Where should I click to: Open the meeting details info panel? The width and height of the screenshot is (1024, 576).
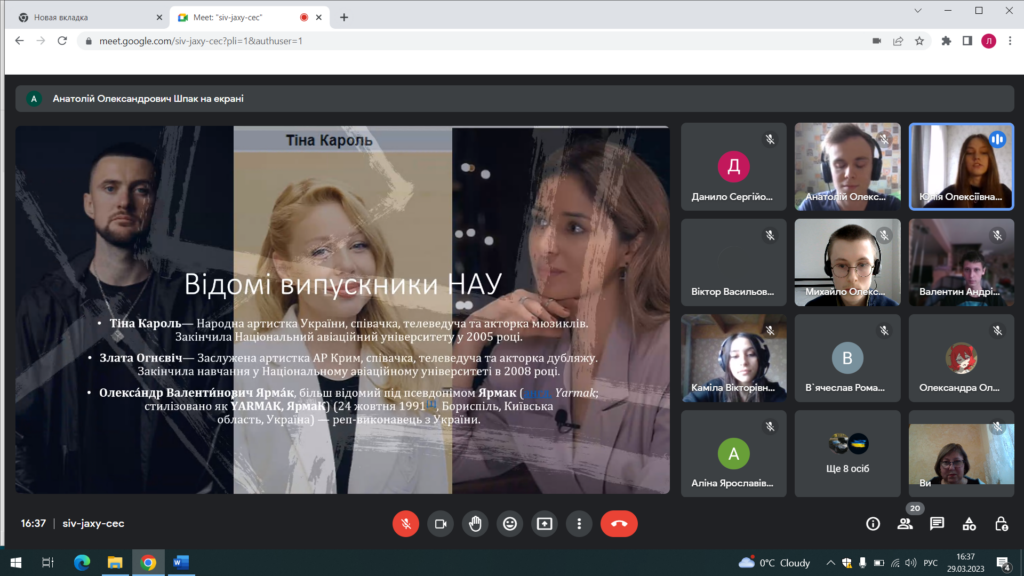[873, 523]
